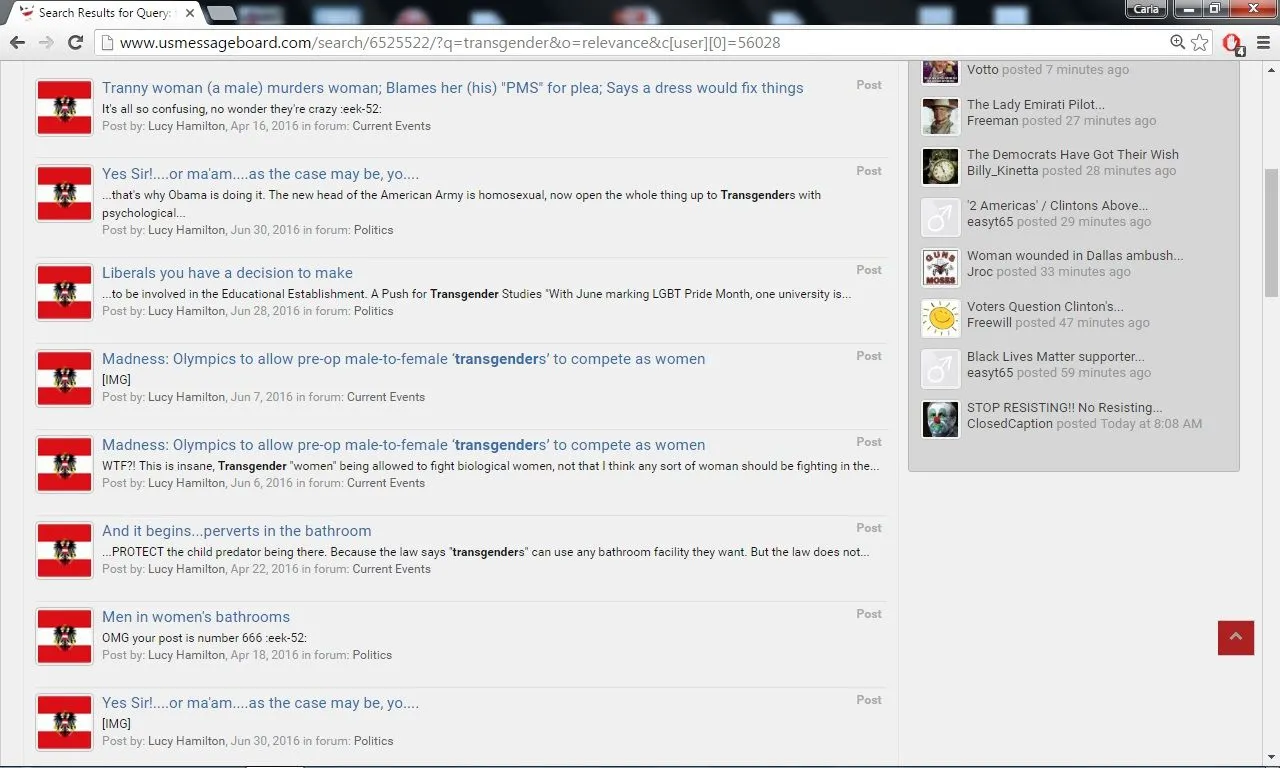Click the scroll down arrow on page scrollbar
The image size is (1280, 768).
coord(1271,757)
